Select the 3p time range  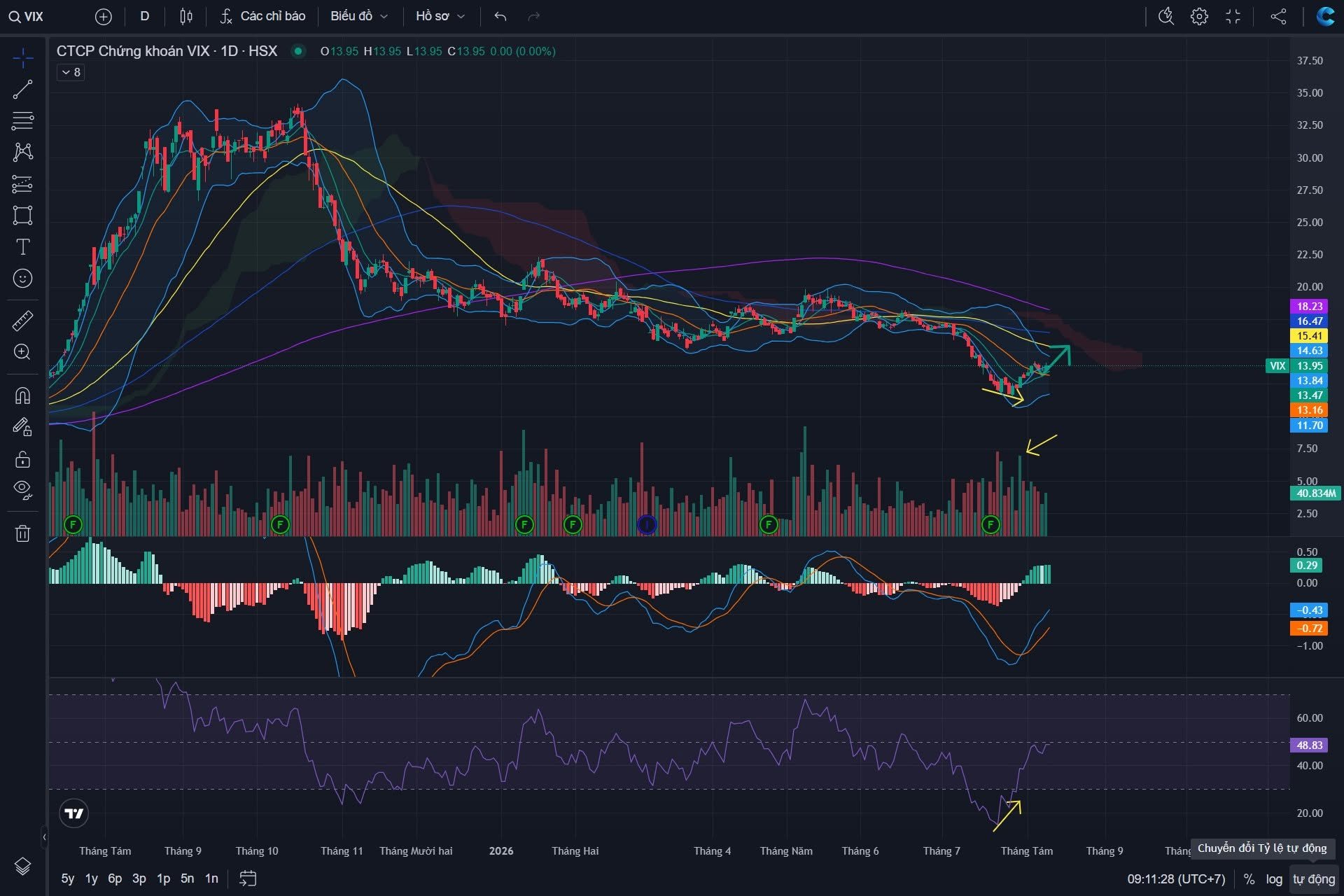click(139, 878)
